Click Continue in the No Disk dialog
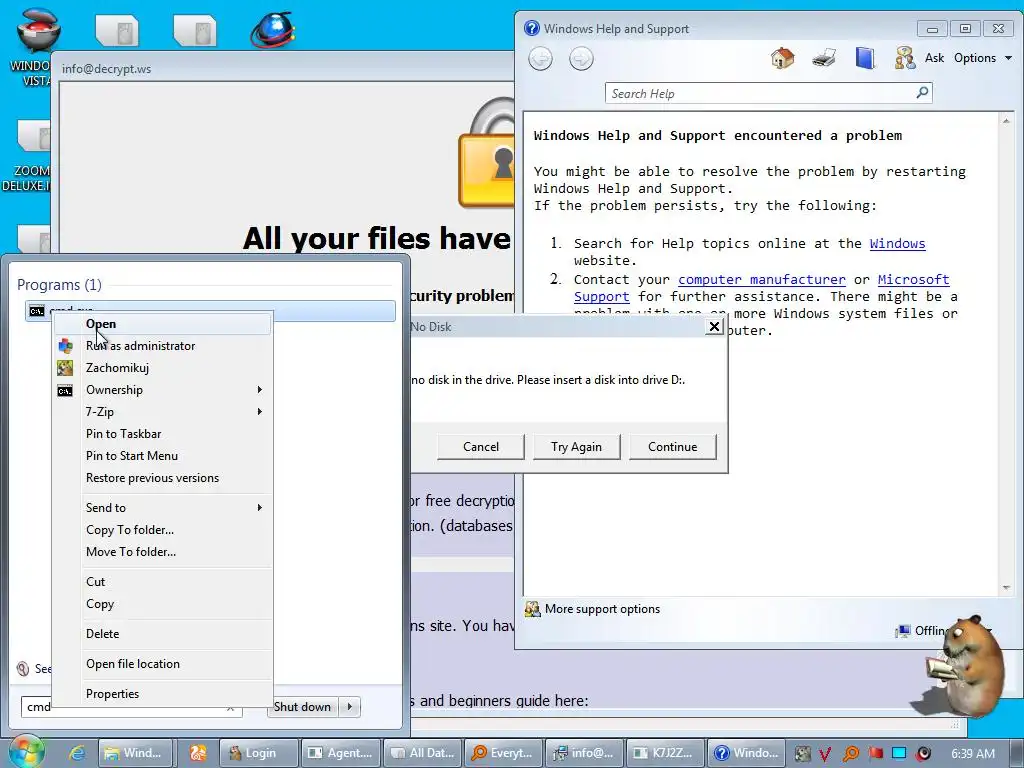The width and height of the screenshot is (1024, 768). pos(673,447)
